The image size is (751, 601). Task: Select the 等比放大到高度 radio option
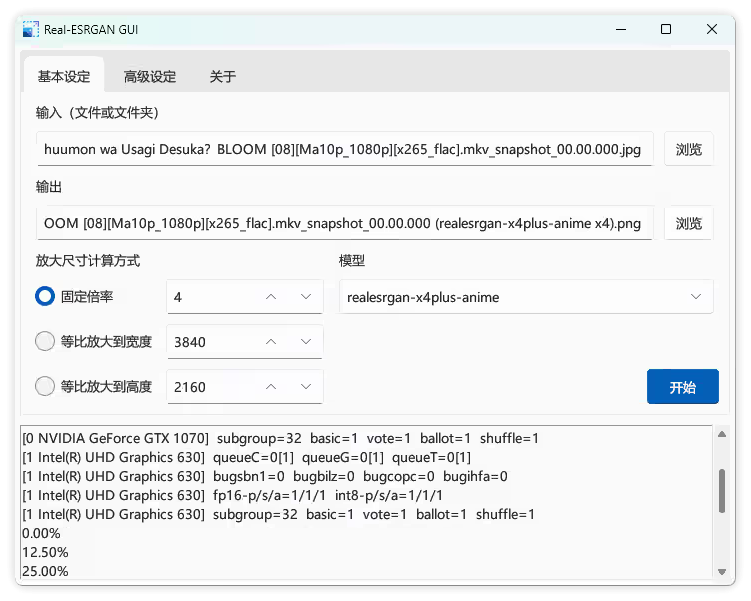(45, 387)
